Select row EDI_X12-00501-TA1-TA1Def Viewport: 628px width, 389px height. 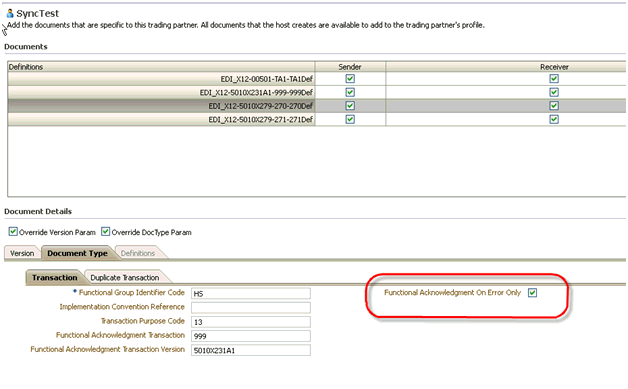pos(316,79)
